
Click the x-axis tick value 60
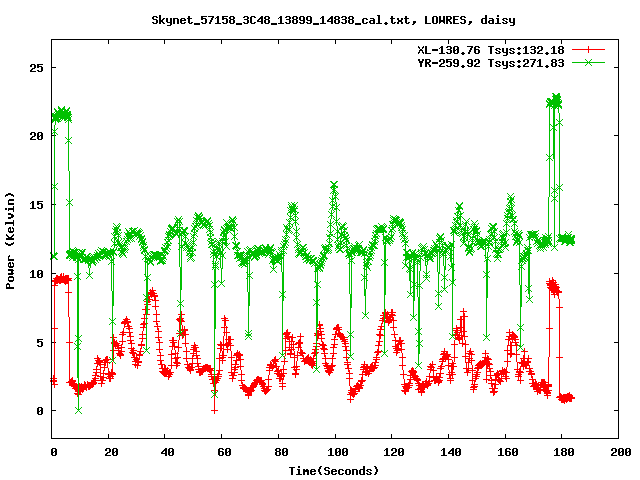click(224, 452)
